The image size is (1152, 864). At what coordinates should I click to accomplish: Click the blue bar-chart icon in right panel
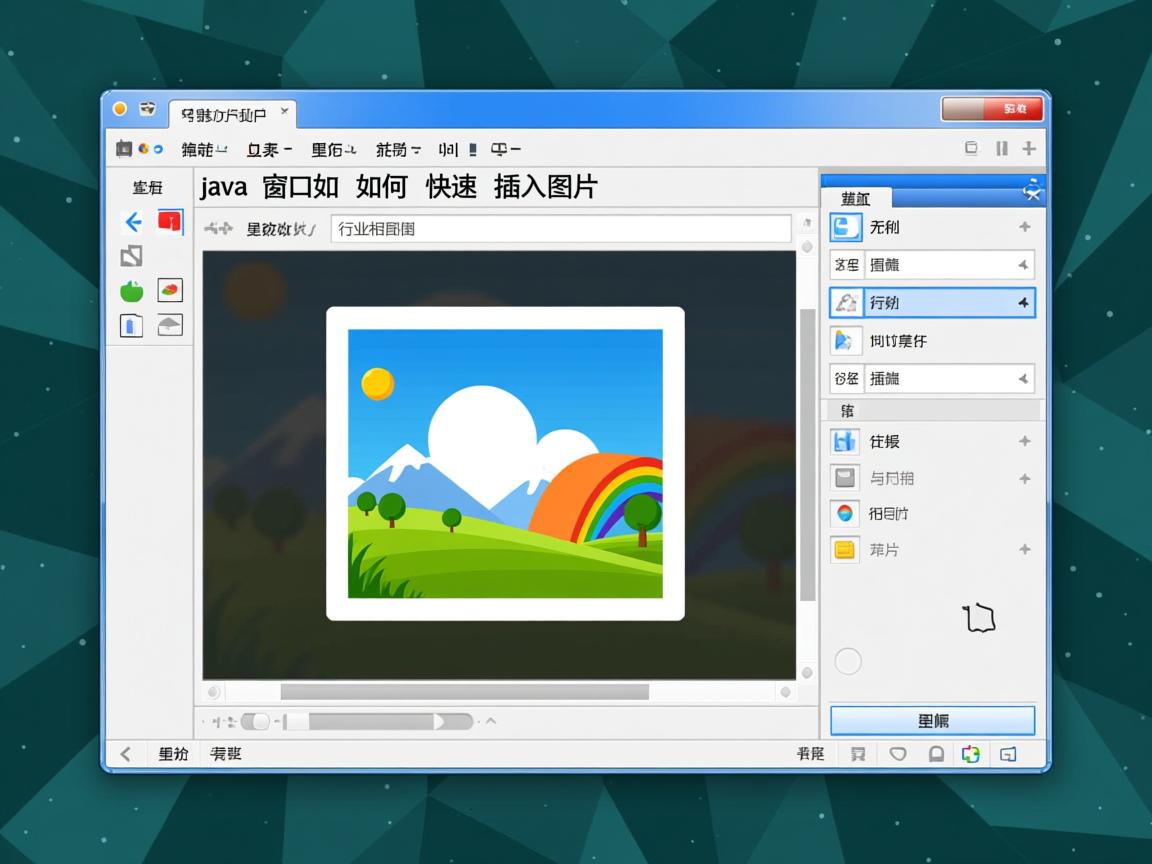[845, 441]
